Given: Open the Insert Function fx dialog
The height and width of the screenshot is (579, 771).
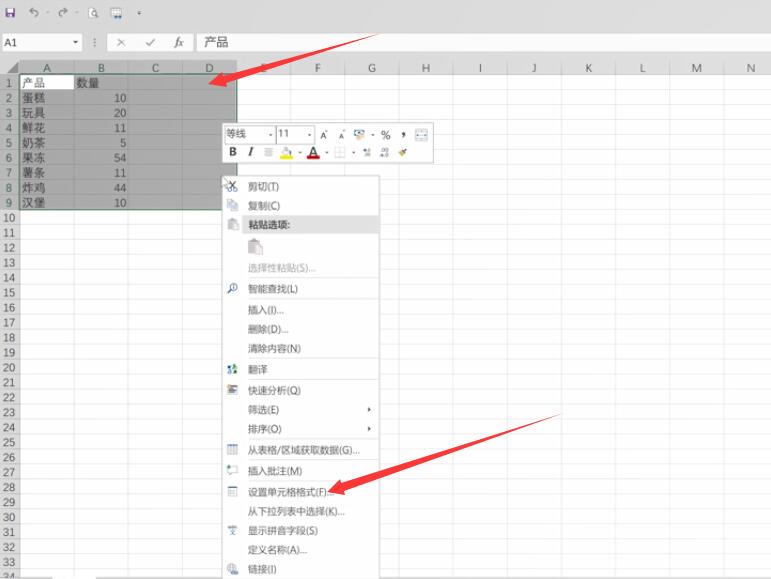Looking at the screenshot, I should pos(179,43).
